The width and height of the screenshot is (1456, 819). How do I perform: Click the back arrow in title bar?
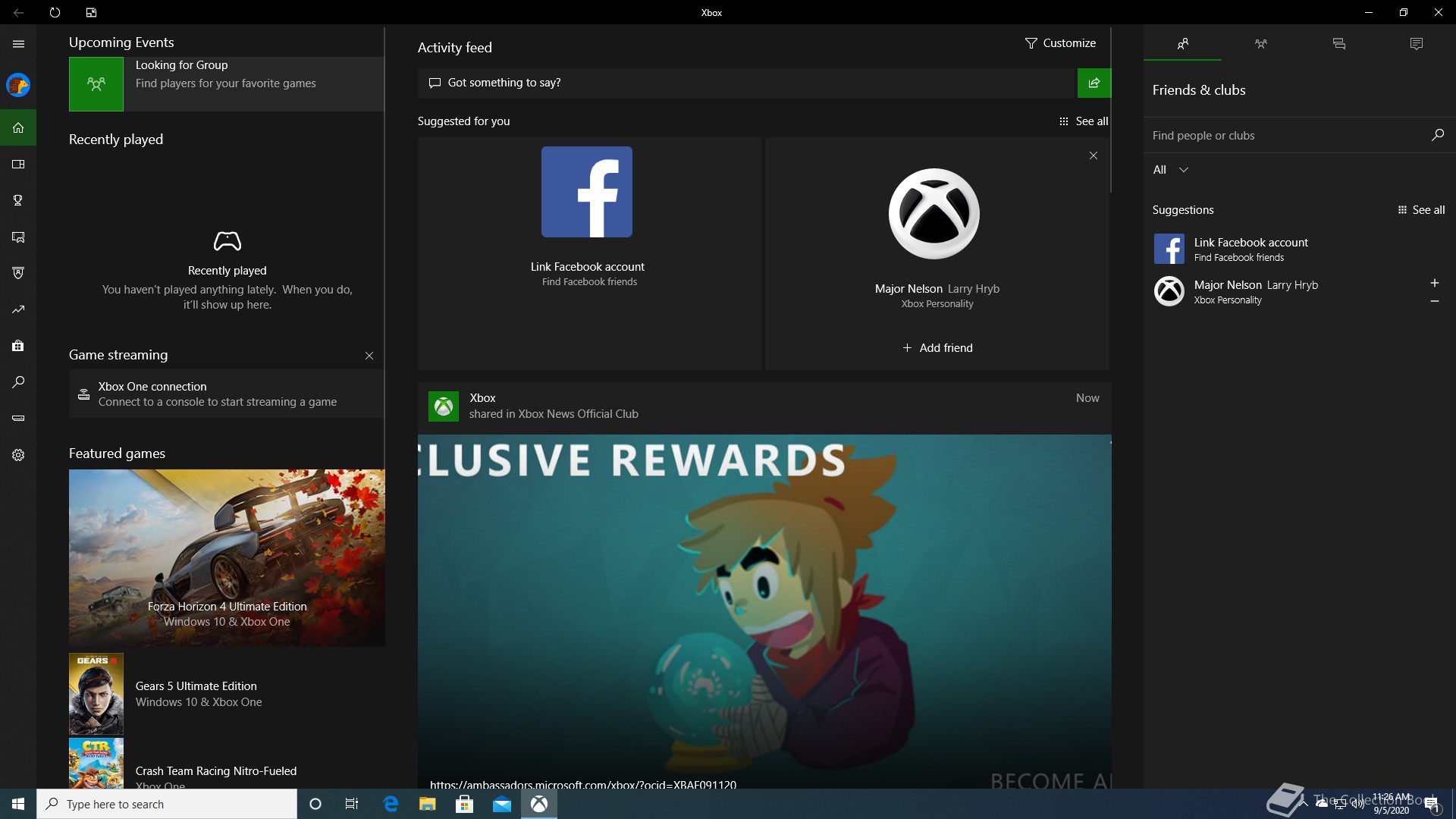[x=18, y=12]
